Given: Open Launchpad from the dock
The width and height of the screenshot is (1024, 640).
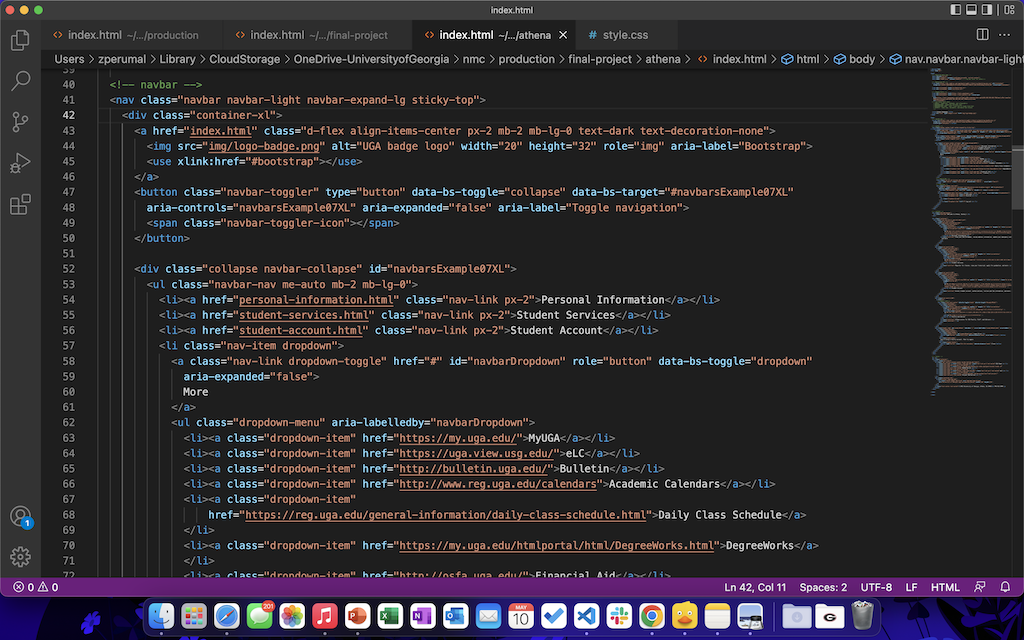Looking at the screenshot, I should tap(194, 615).
